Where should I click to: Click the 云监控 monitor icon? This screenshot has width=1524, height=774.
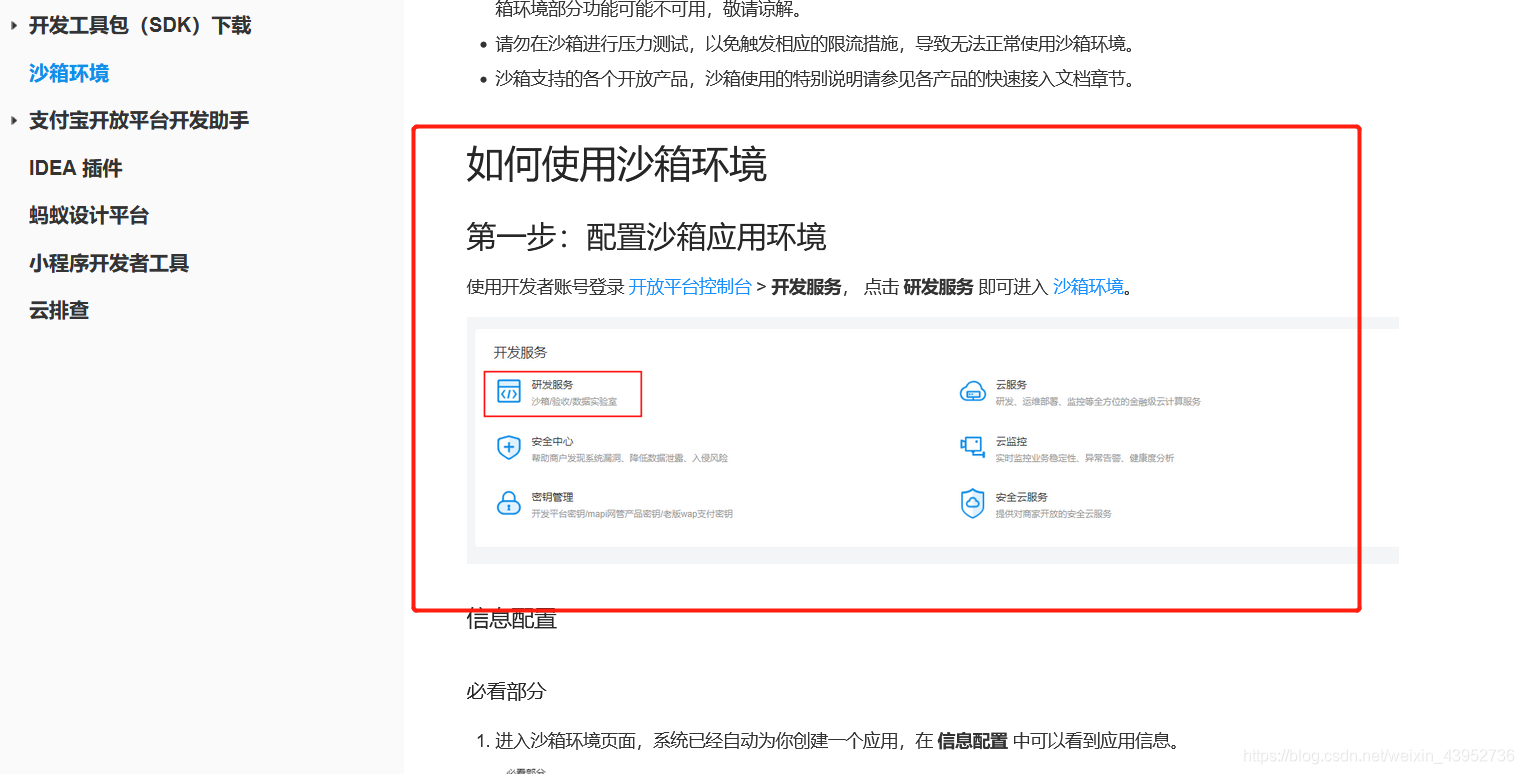tap(973, 447)
